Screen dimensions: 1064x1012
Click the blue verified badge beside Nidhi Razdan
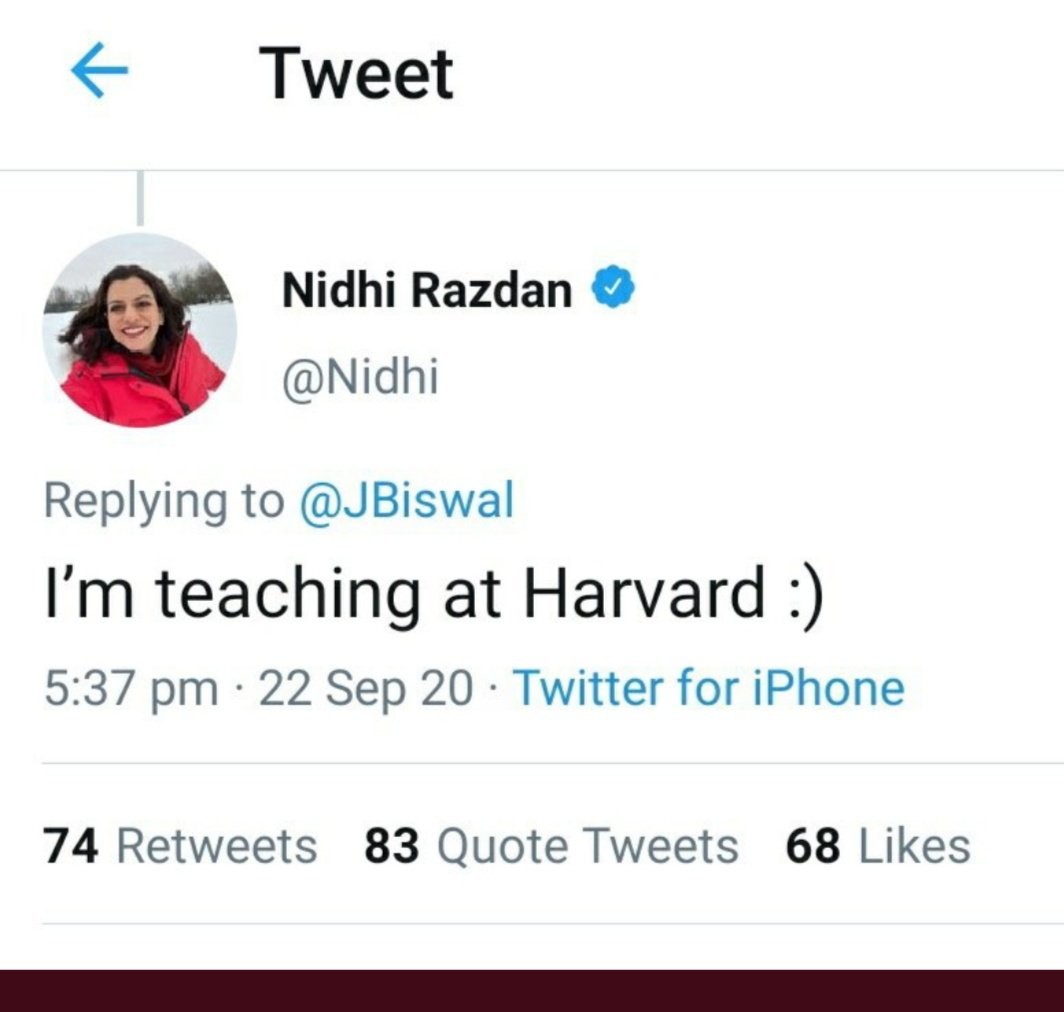tap(611, 287)
